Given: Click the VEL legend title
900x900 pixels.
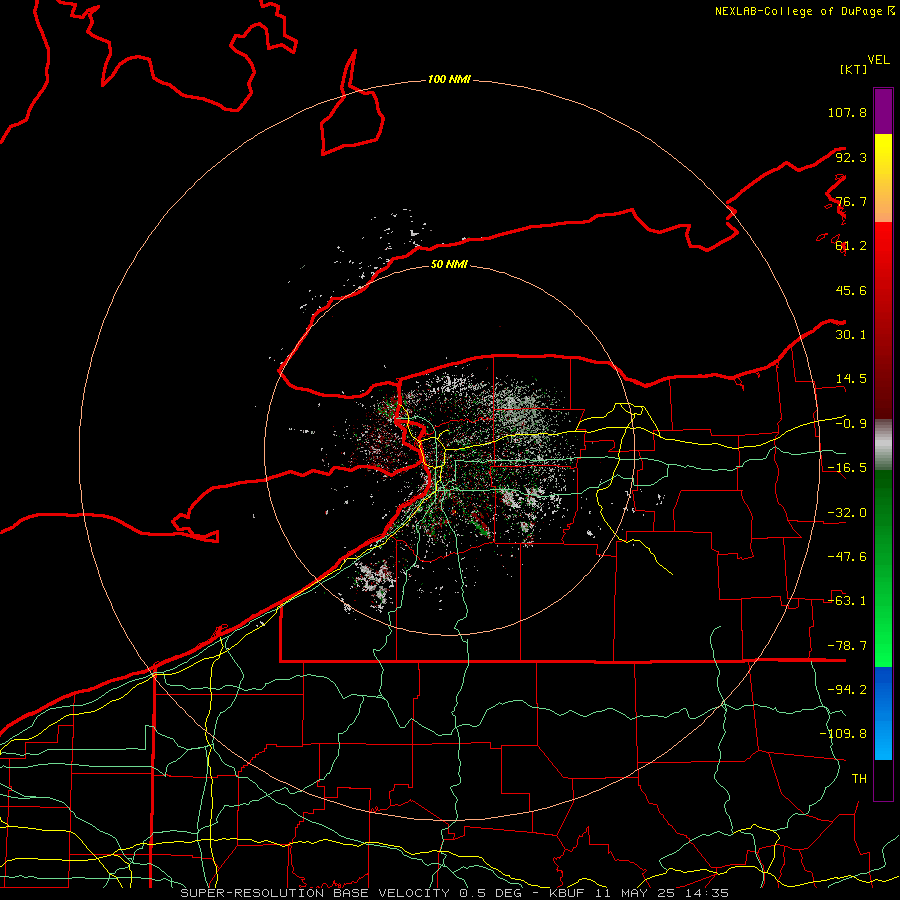Looking at the screenshot, I should [878, 60].
